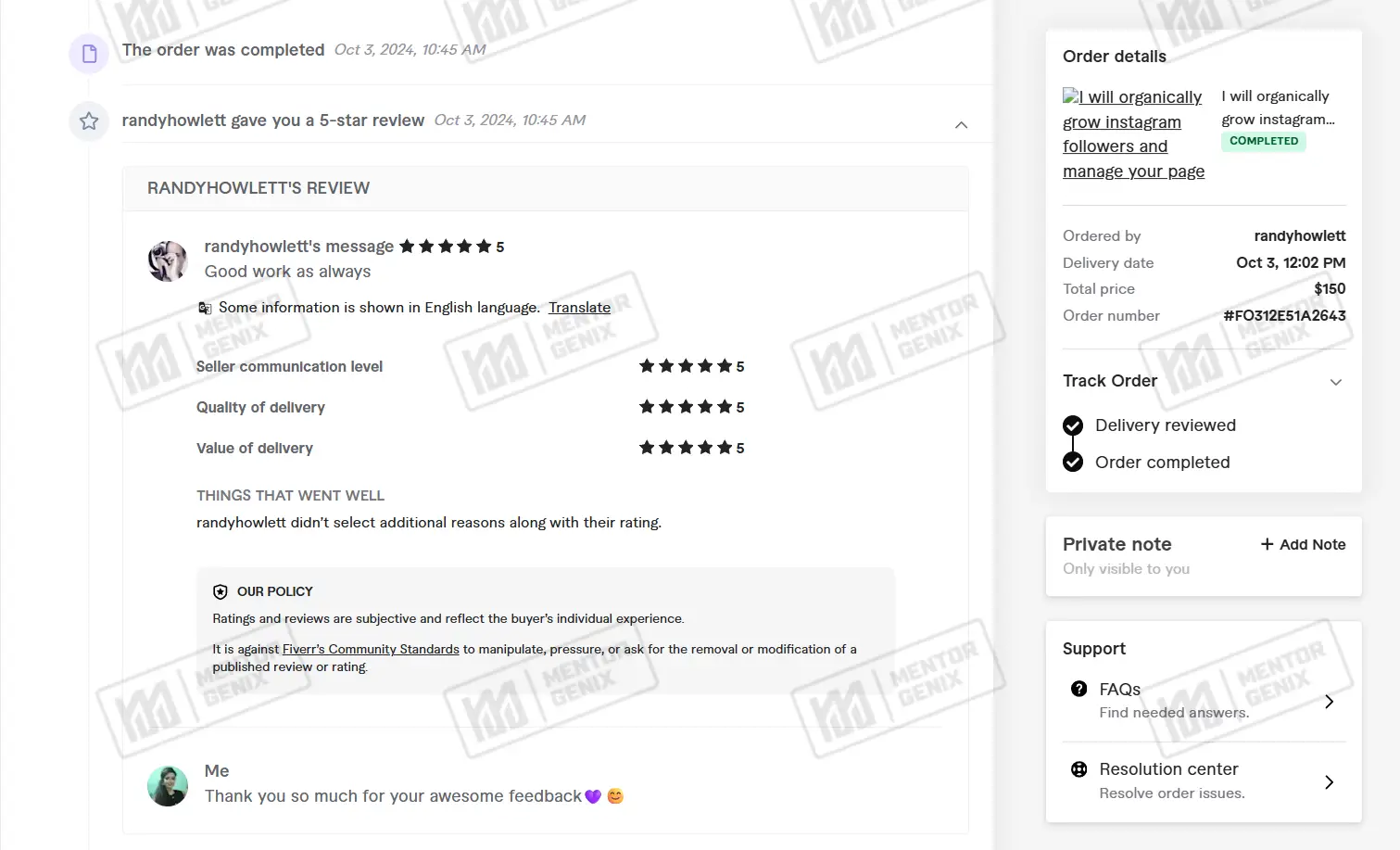Image resolution: width=1400 pixels, height=850 pixels.
Task: Click my seller avatar next to reply
Action: point(168,786)
